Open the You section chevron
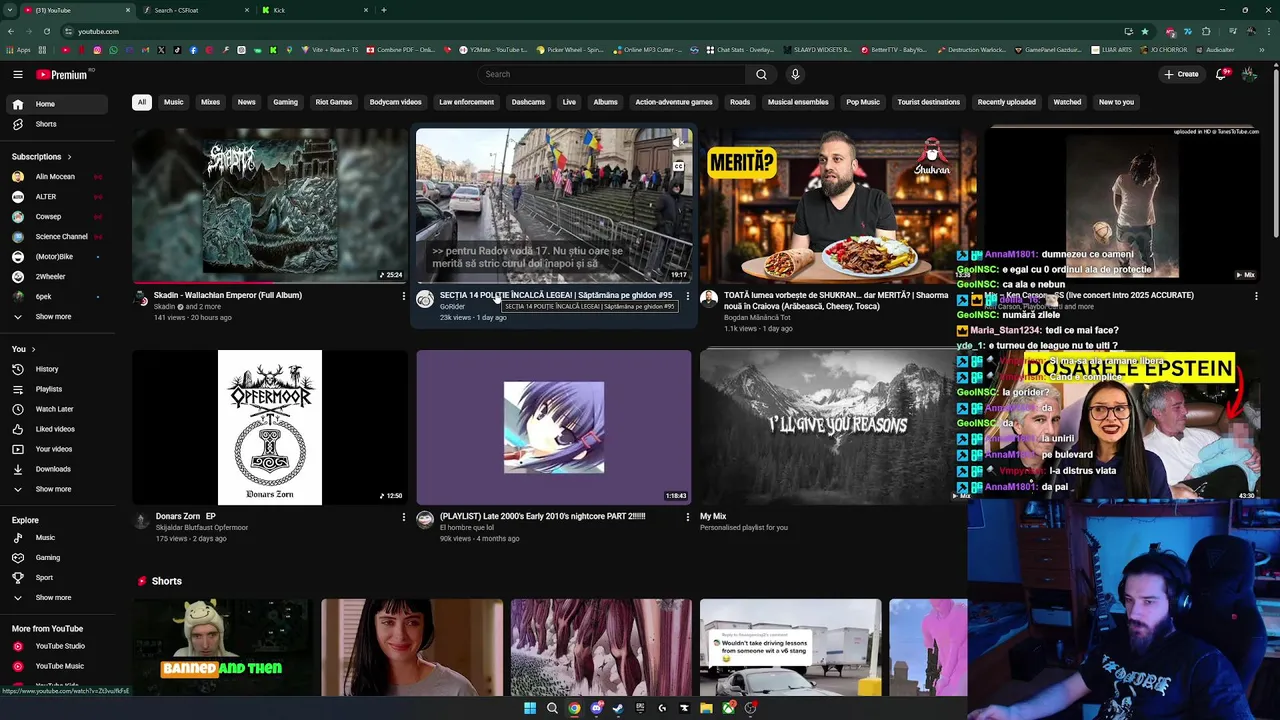The width and height of the screenshot is (1280, 720). click(33, 349)
